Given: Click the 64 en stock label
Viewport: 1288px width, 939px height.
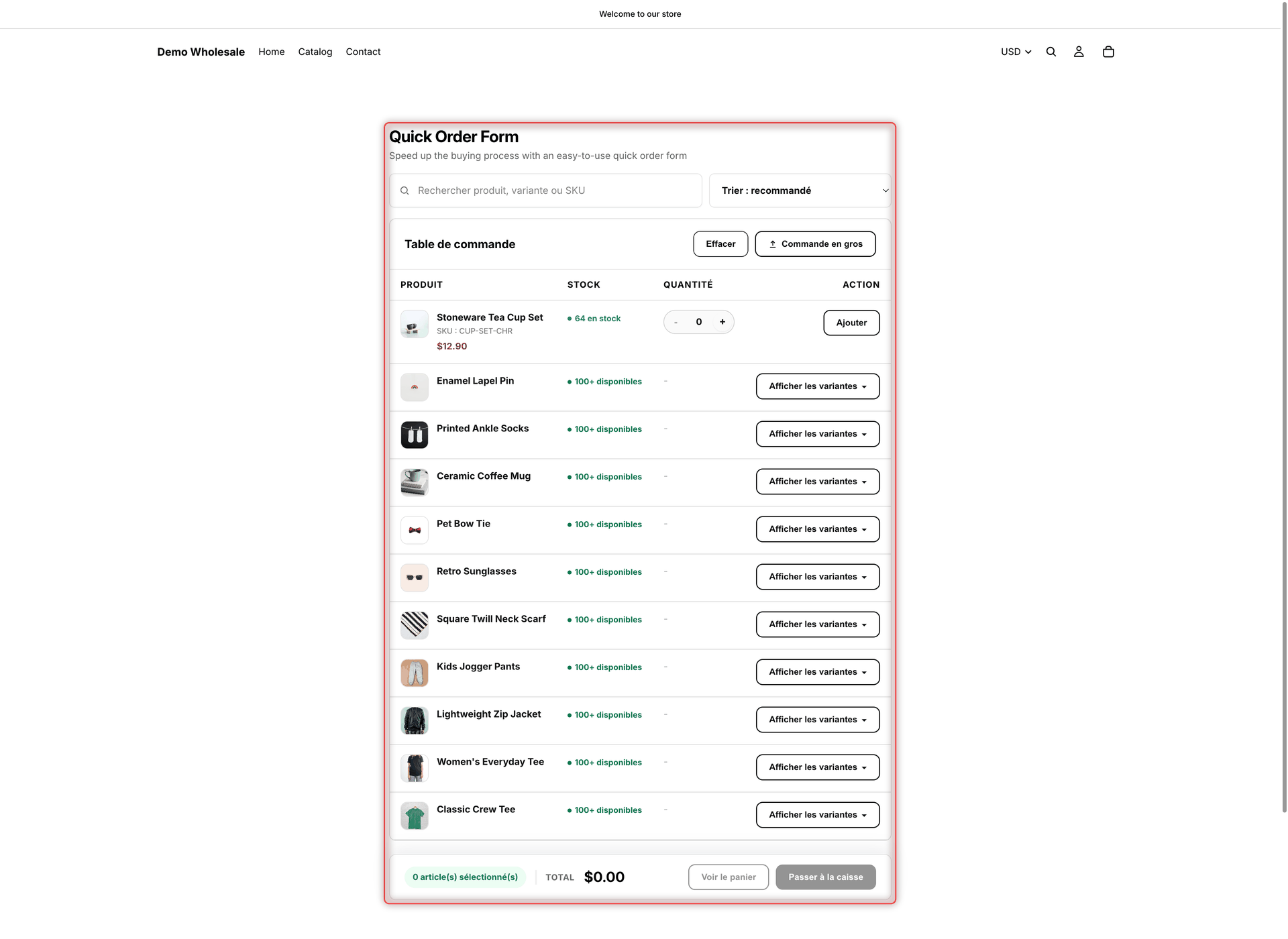Looking at the screenshot, I should tap(594, 319).
